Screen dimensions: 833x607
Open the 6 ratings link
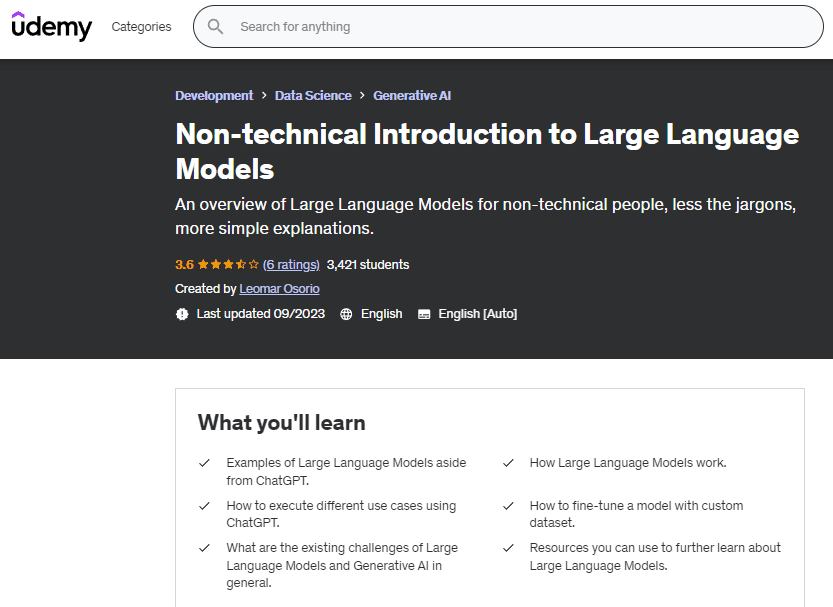click(x=291, y=265)
